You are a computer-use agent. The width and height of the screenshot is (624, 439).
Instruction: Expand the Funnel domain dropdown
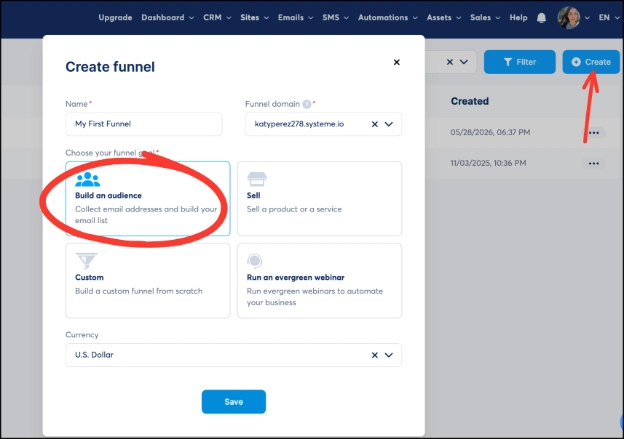click(x=389, y=124)
